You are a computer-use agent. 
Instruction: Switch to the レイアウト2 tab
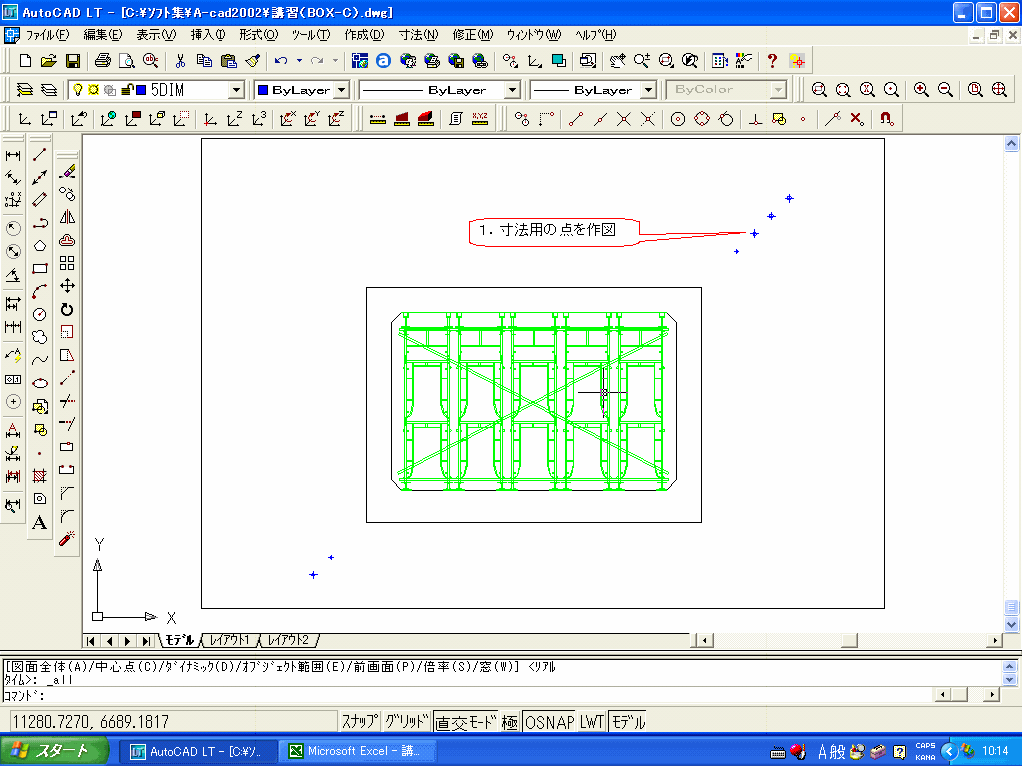288,640
